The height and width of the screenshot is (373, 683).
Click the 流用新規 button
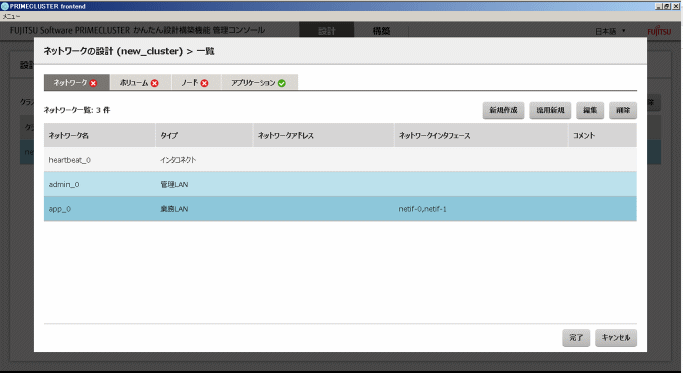(550, 110)
